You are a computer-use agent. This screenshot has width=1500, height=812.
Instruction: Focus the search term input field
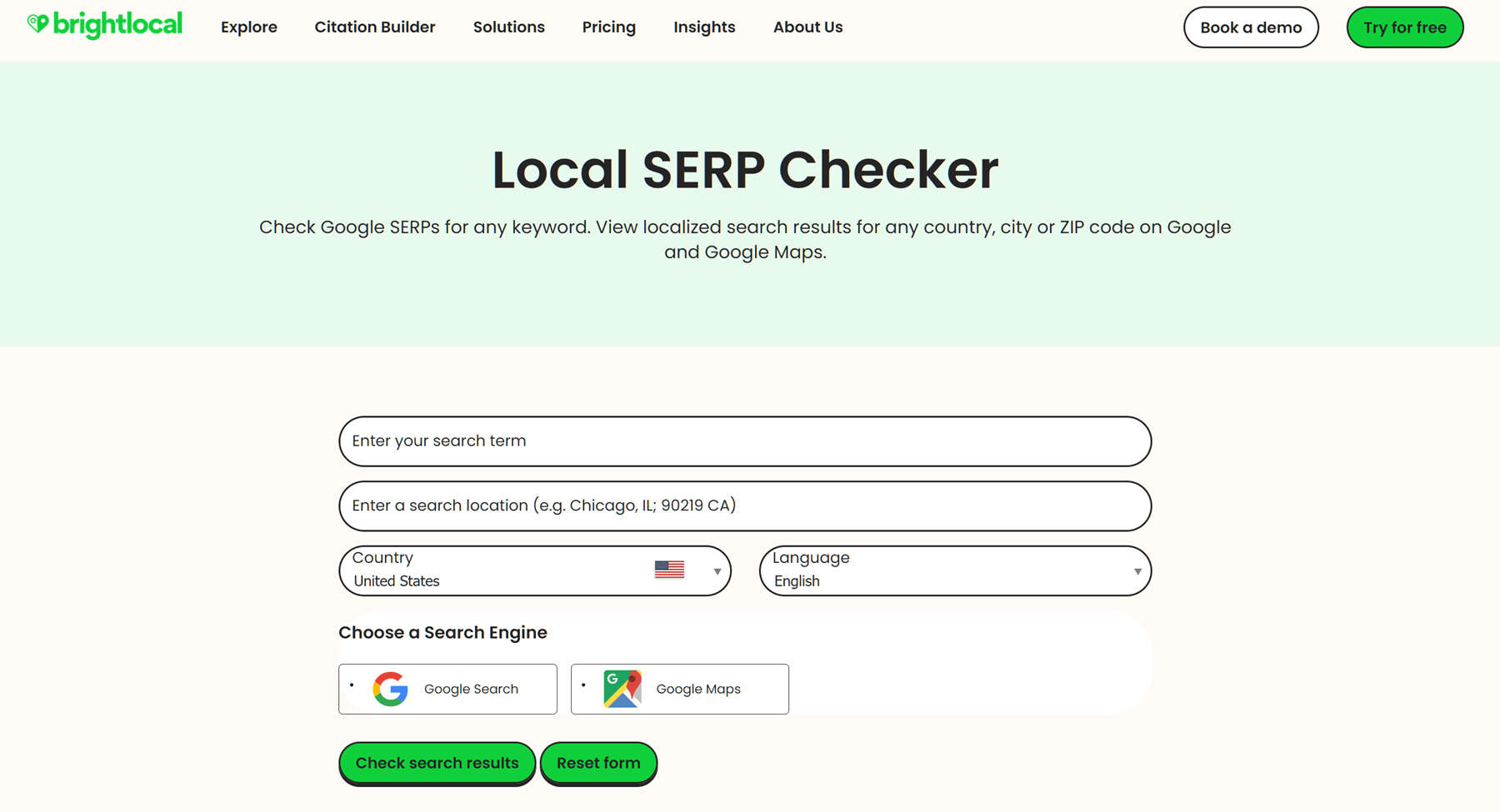point(744,441)
